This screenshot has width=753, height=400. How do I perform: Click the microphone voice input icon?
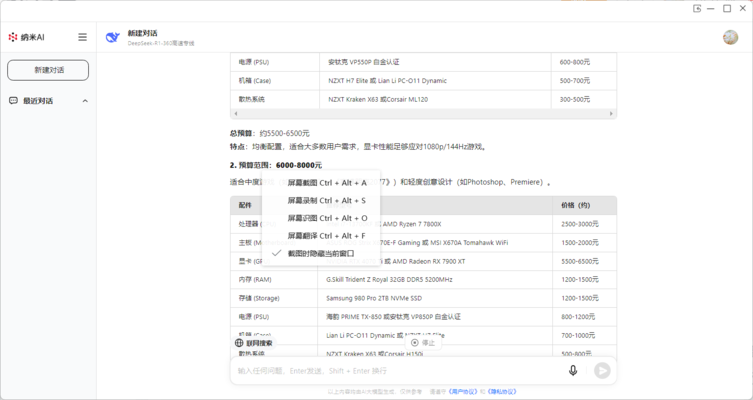pos(573,370)
